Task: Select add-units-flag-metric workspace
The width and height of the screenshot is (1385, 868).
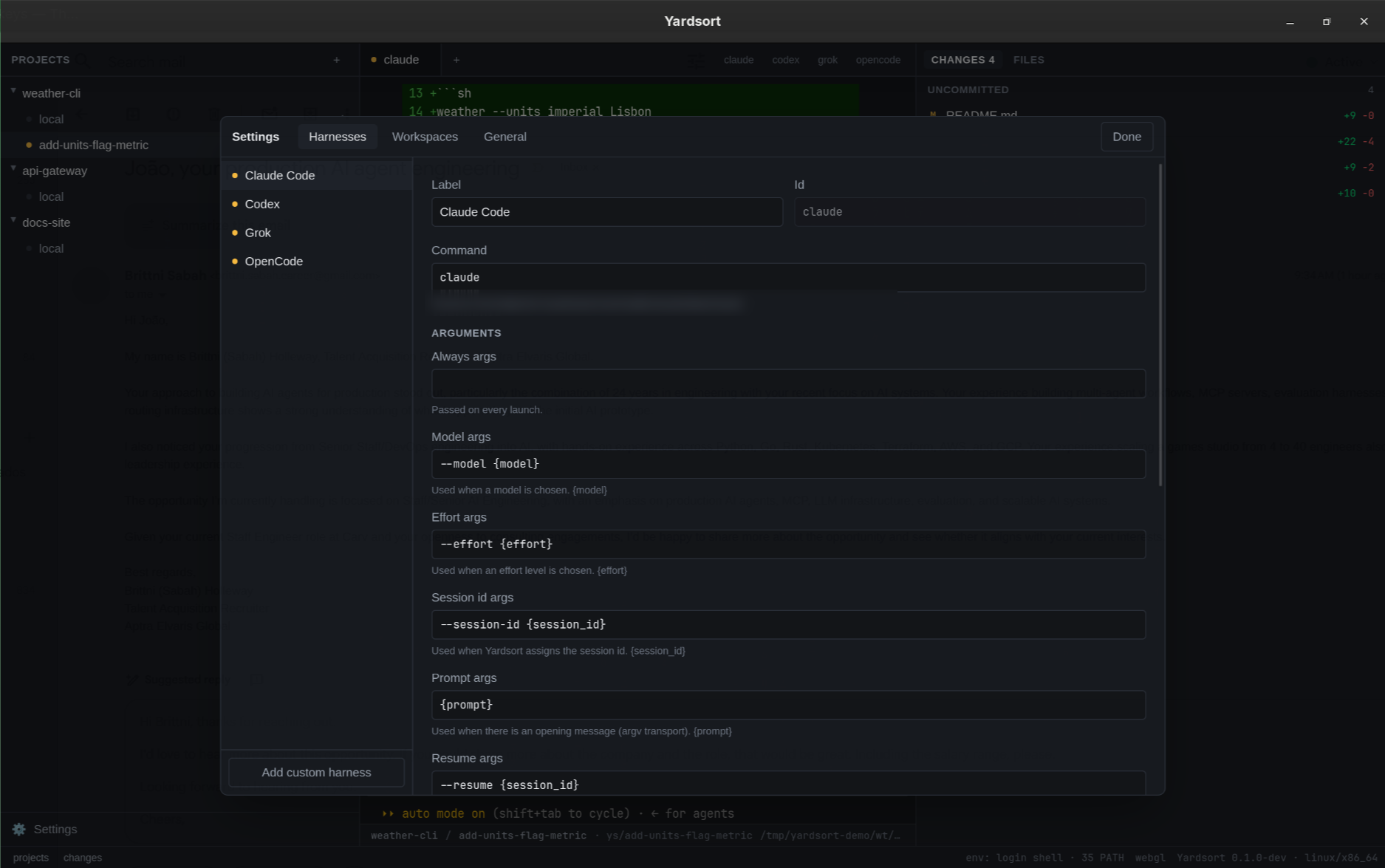Action: pos(93,145)
